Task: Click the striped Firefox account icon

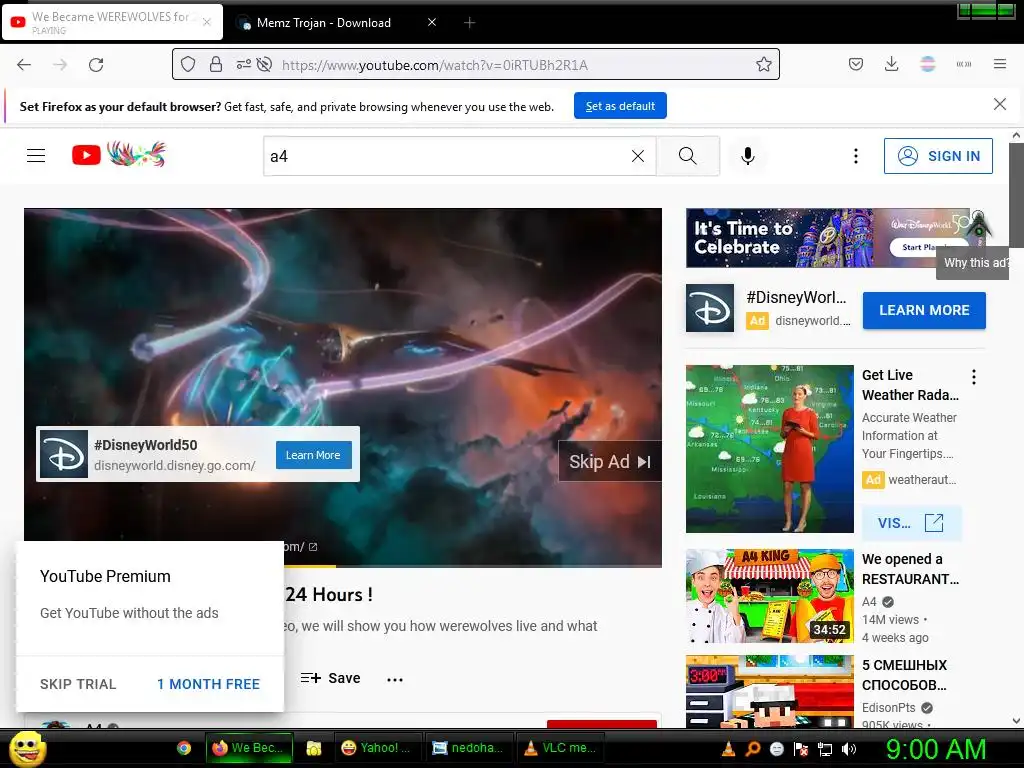Action: pyautogui.click(x=927, y=64)
